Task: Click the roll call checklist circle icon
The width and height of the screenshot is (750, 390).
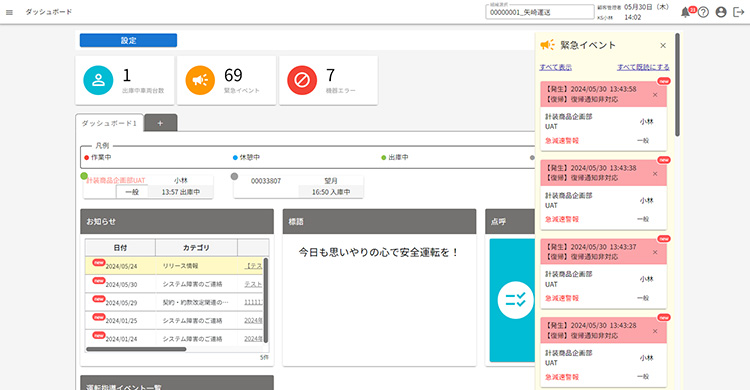Action: coord(516,300)
